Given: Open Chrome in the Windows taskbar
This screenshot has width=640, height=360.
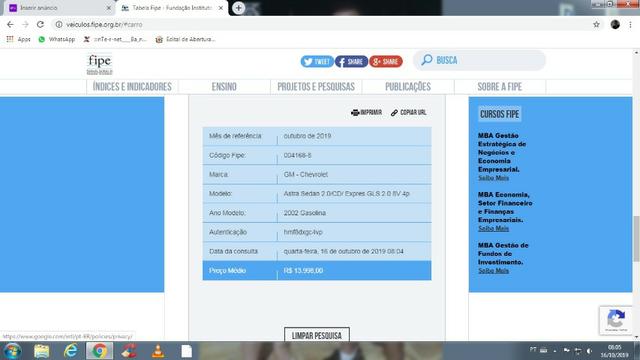Looking at the screenshot, I should pyautogui.click(x=99, y=351).
